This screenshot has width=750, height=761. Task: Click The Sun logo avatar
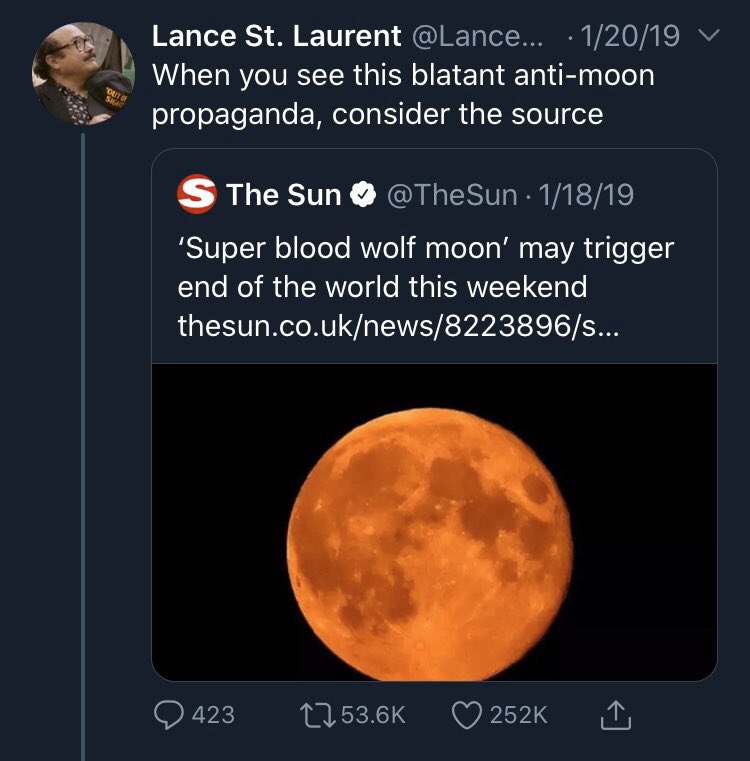(197, 194)
